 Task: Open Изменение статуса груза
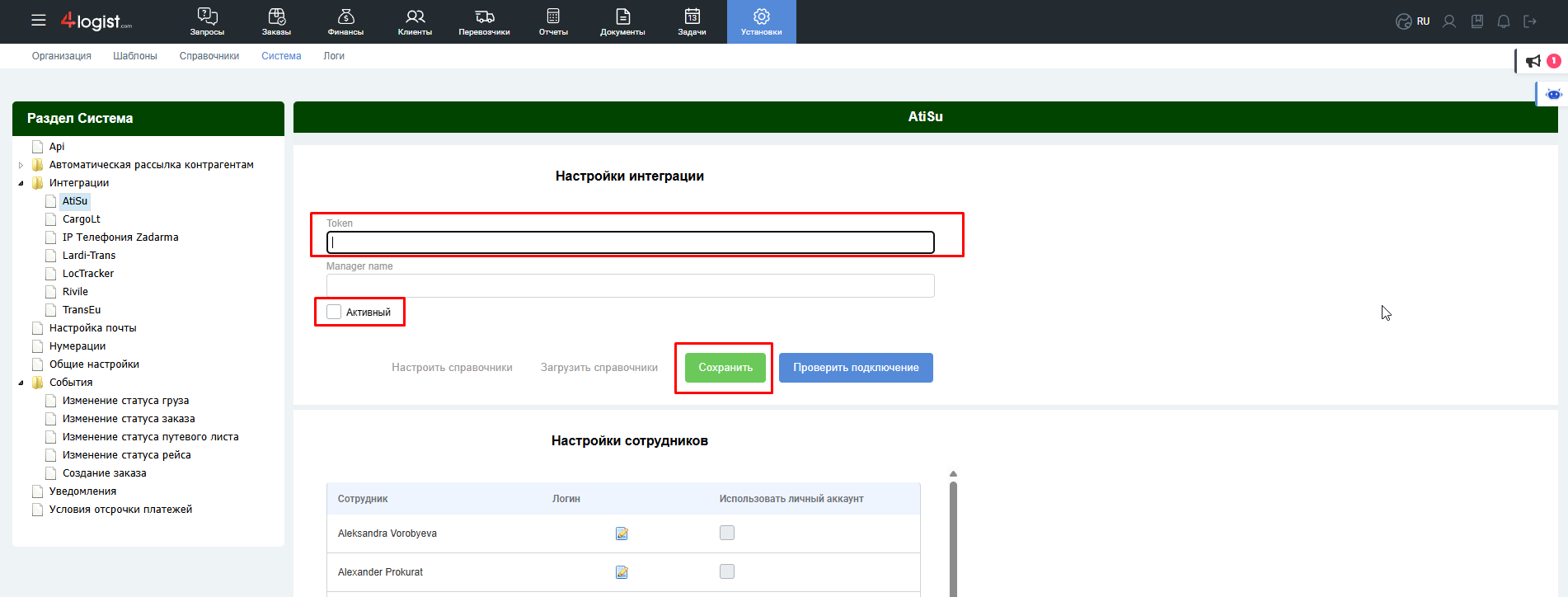pos(125,401)
